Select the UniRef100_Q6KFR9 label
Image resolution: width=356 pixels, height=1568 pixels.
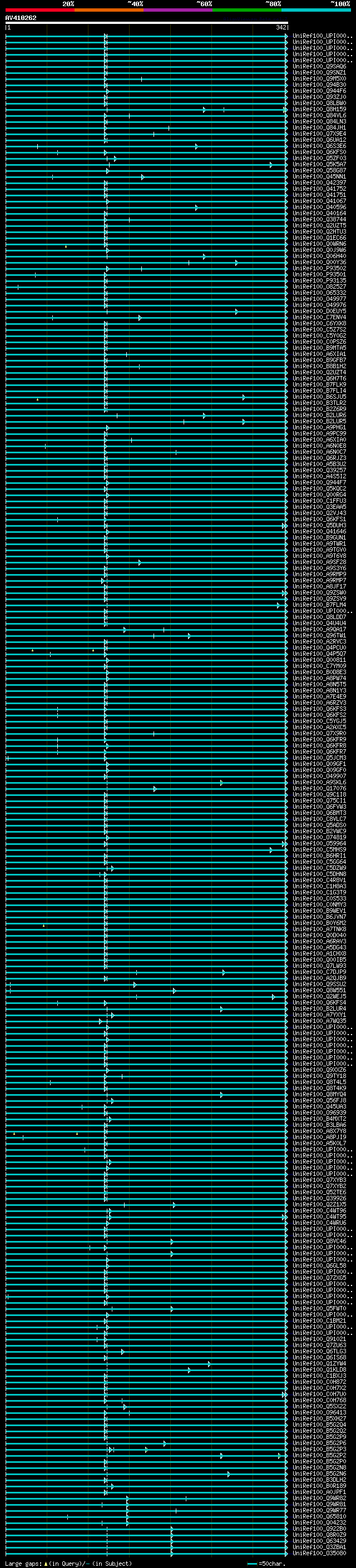tap(319, 740)
